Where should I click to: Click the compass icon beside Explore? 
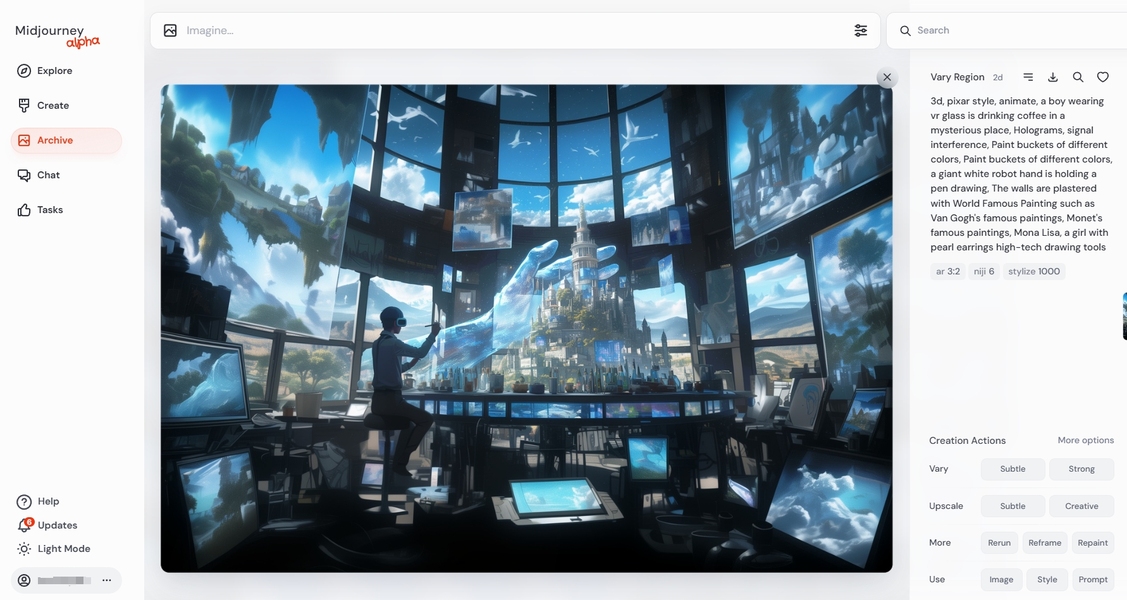coord(24,70)
